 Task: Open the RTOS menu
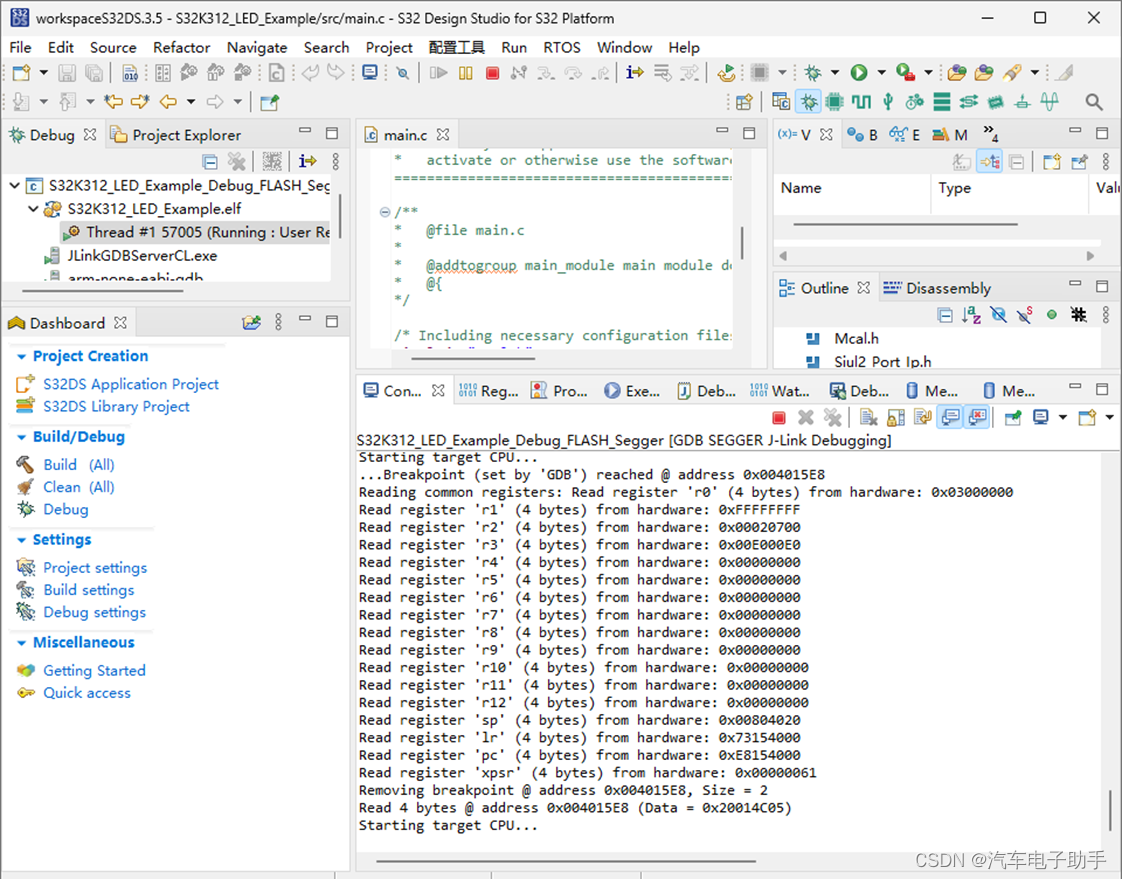562,47
